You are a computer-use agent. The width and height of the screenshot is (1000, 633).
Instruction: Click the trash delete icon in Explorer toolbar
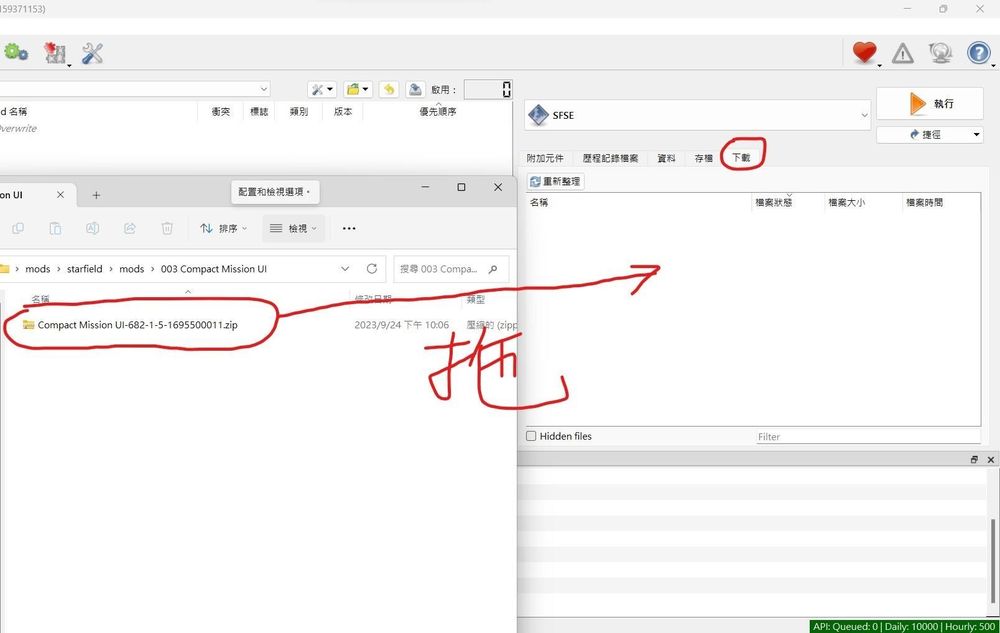click(x=167, y=228)
